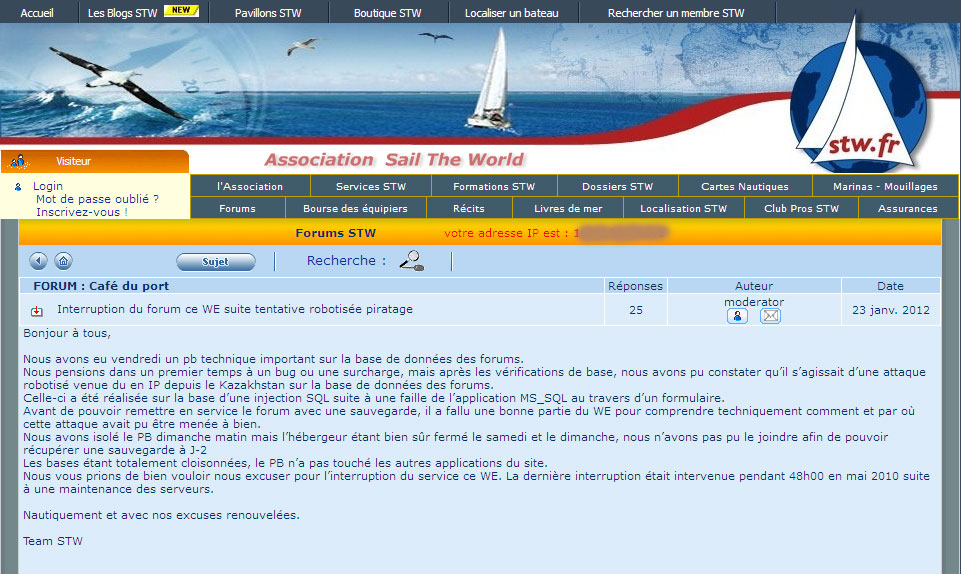Open the Login link

tap(47, 186)
